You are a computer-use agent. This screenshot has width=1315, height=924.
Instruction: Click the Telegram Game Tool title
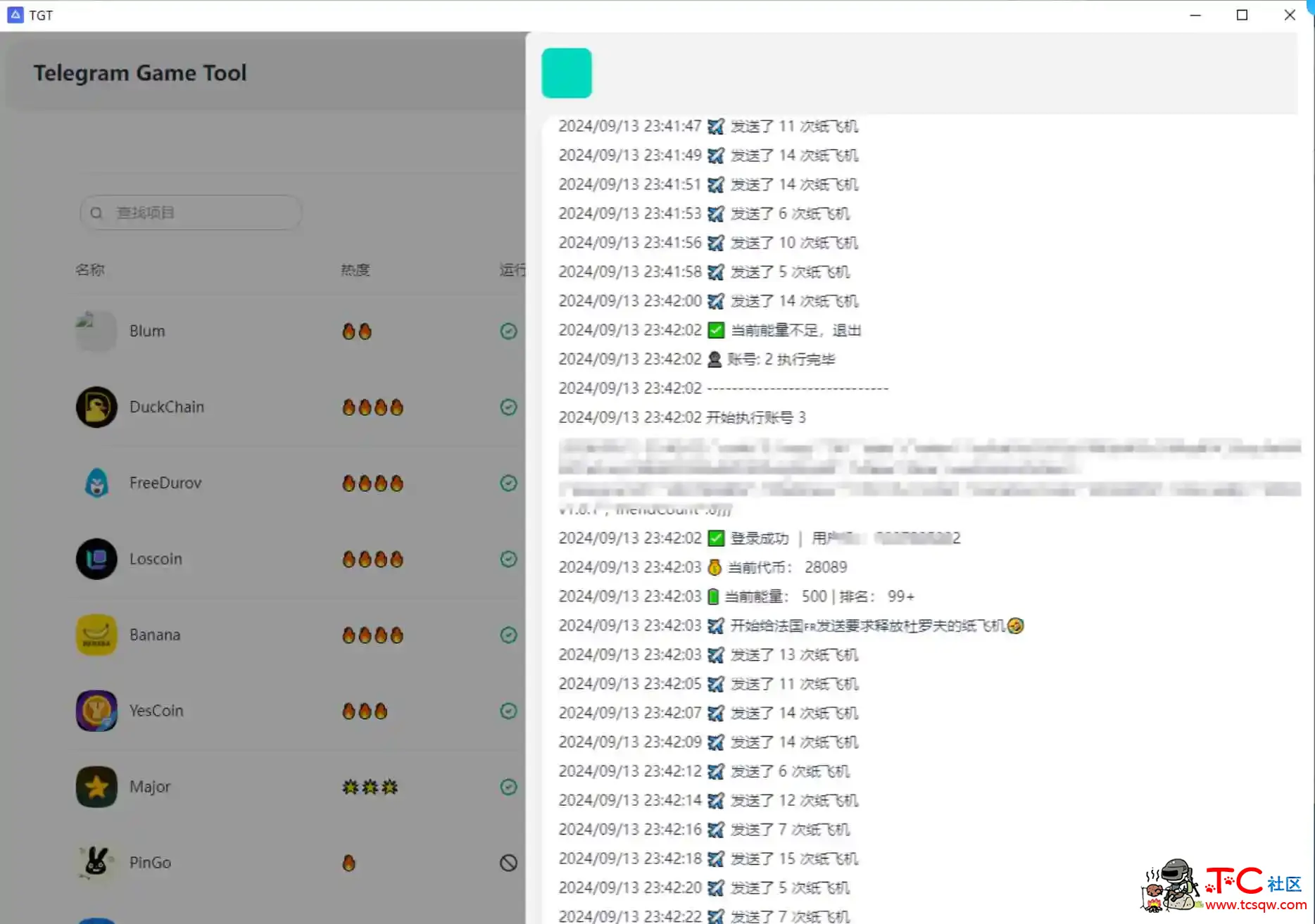point(140,73)
